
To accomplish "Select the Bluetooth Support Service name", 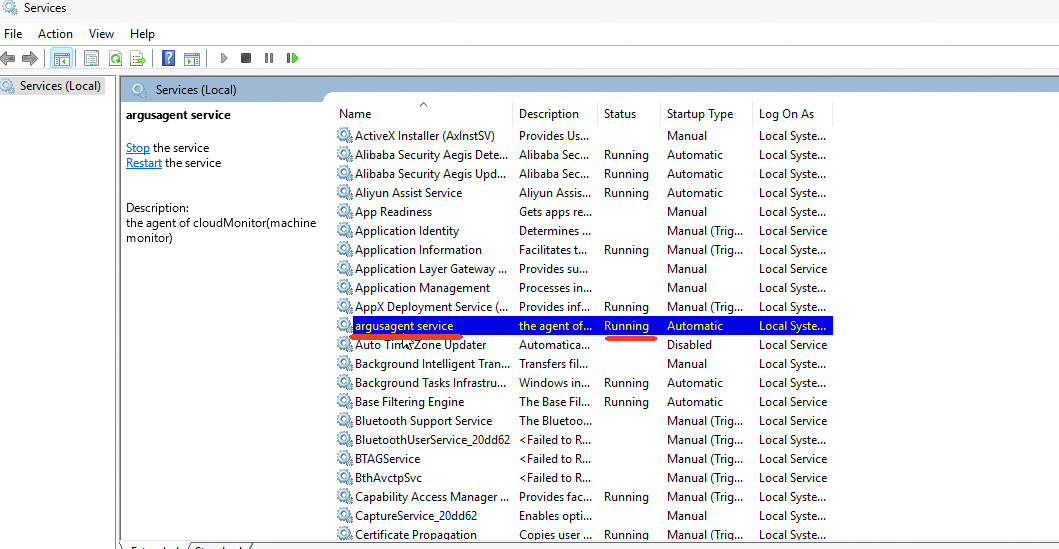I will 423,421.
